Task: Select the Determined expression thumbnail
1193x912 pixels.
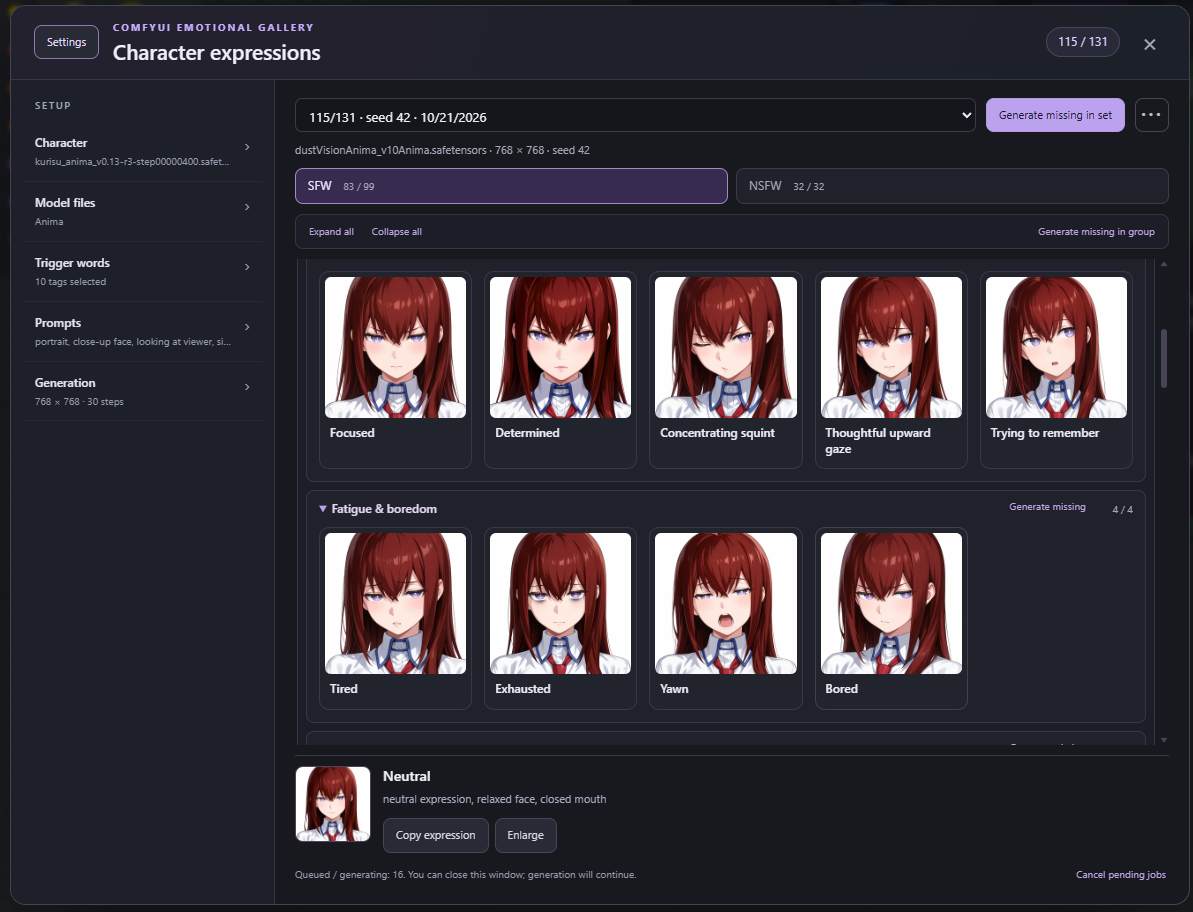Action: point(561,348)
